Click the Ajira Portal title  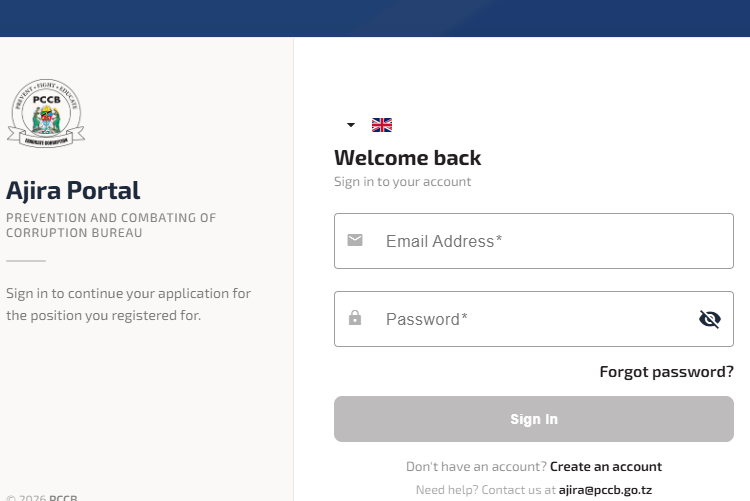(73, 190)
